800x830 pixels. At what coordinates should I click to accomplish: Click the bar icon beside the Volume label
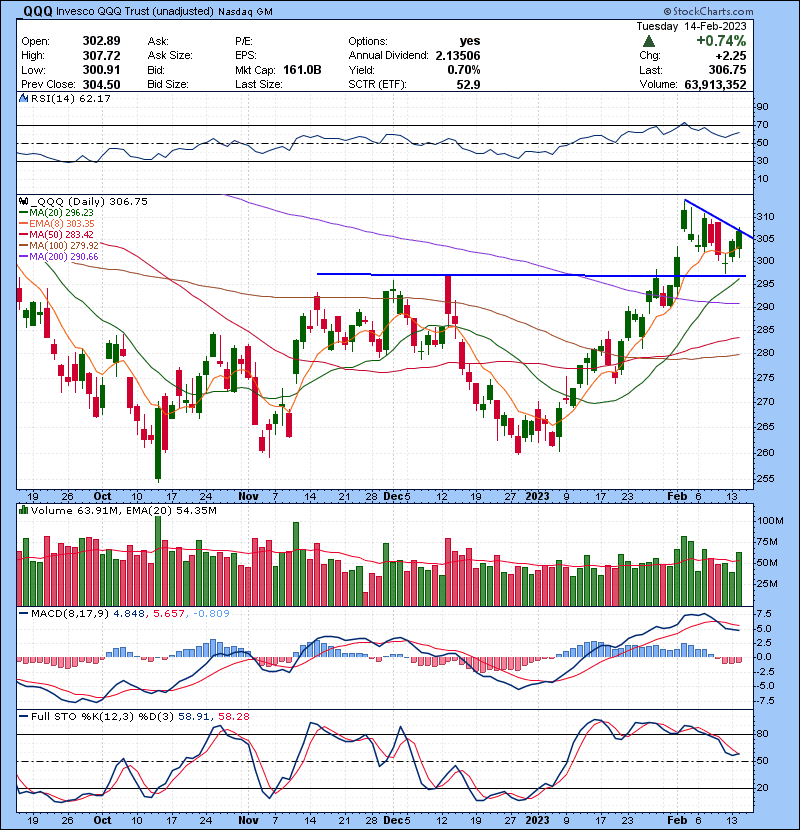23,510
